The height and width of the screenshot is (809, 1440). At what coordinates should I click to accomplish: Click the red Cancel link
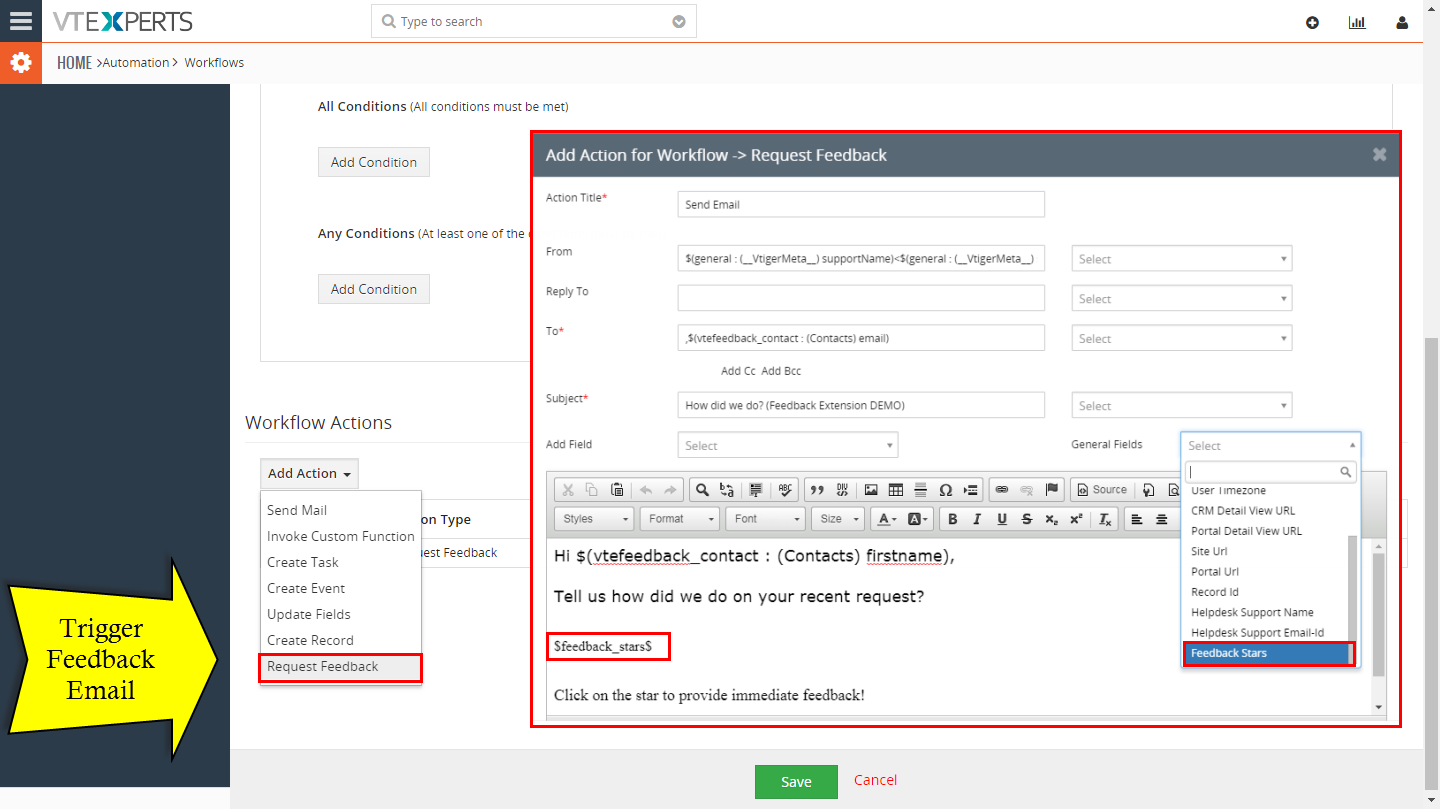[875, 780]
